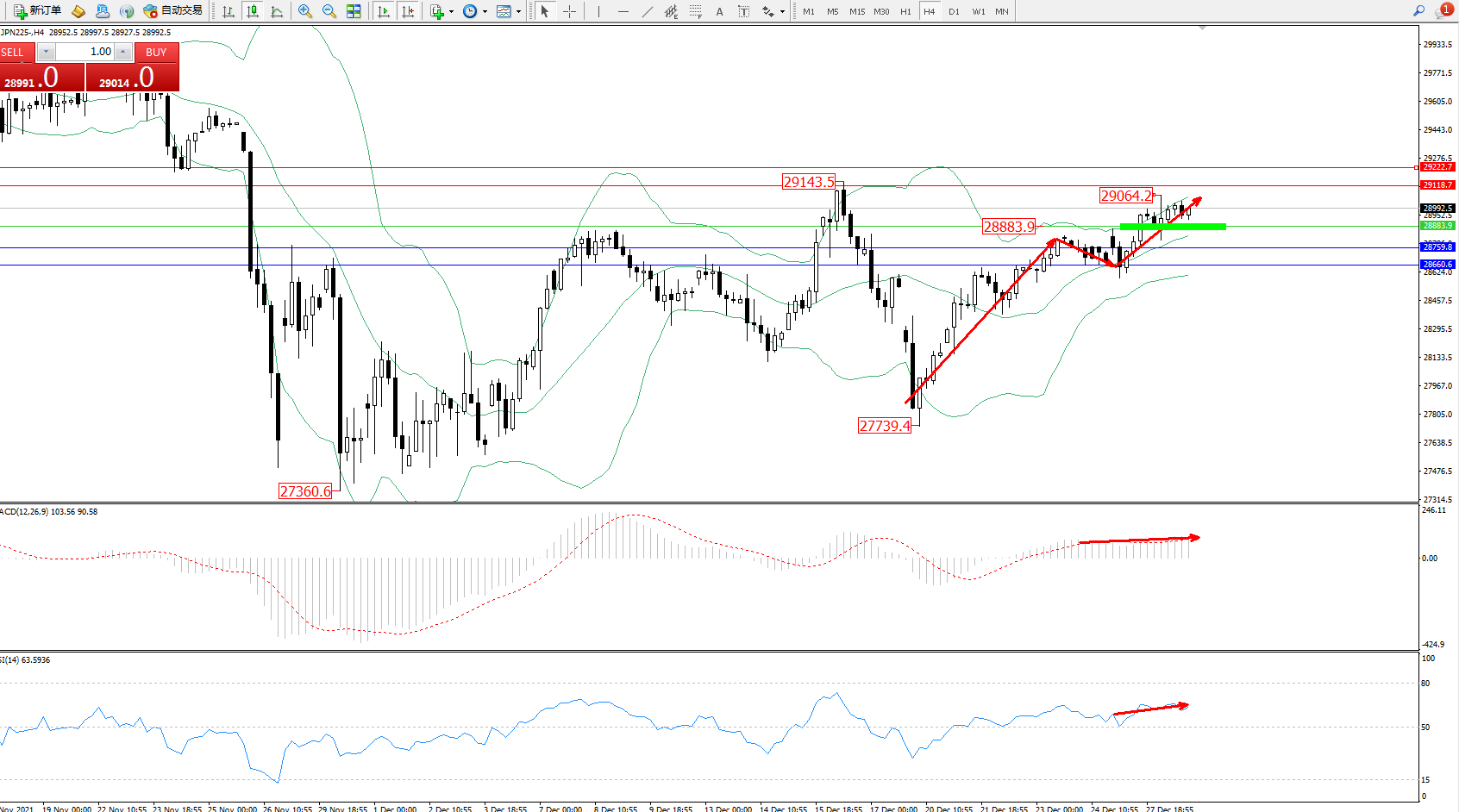
Task: Click the New Order (新订单) button
Action: [x=38, y=11]
